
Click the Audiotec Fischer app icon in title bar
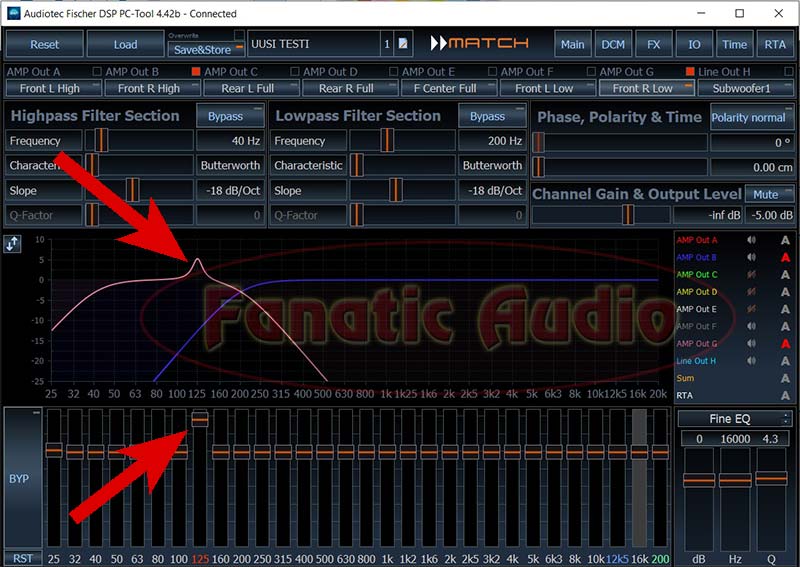point(12,13)
